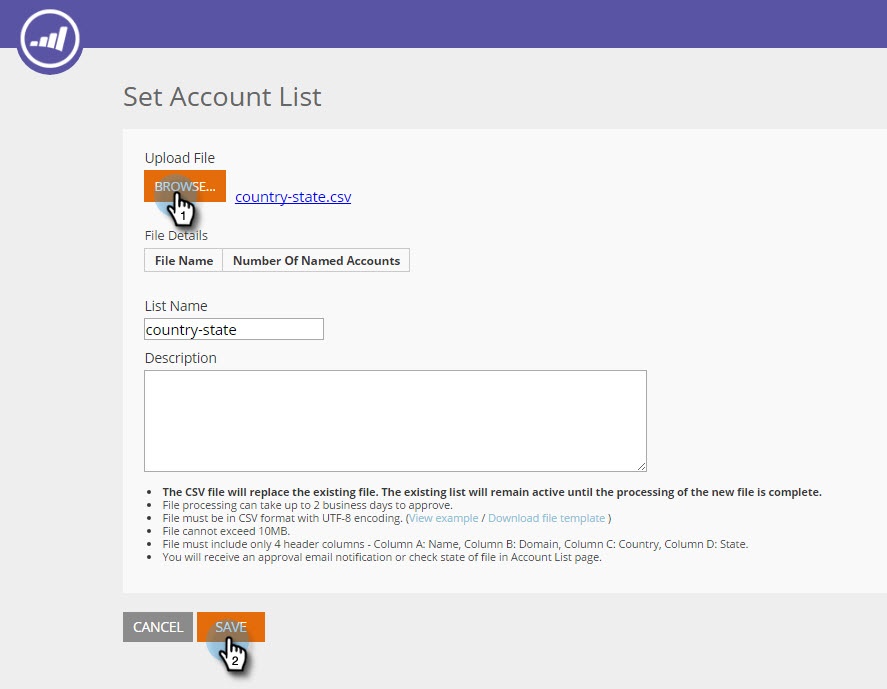Open the View example link
This screenshot has height=689, width=887.
tap(444, 518)
